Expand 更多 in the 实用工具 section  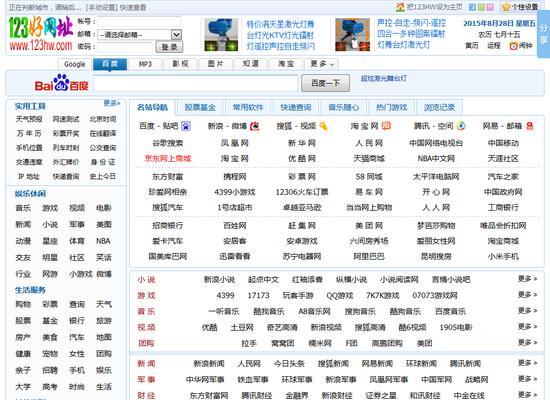click(112, 103)
